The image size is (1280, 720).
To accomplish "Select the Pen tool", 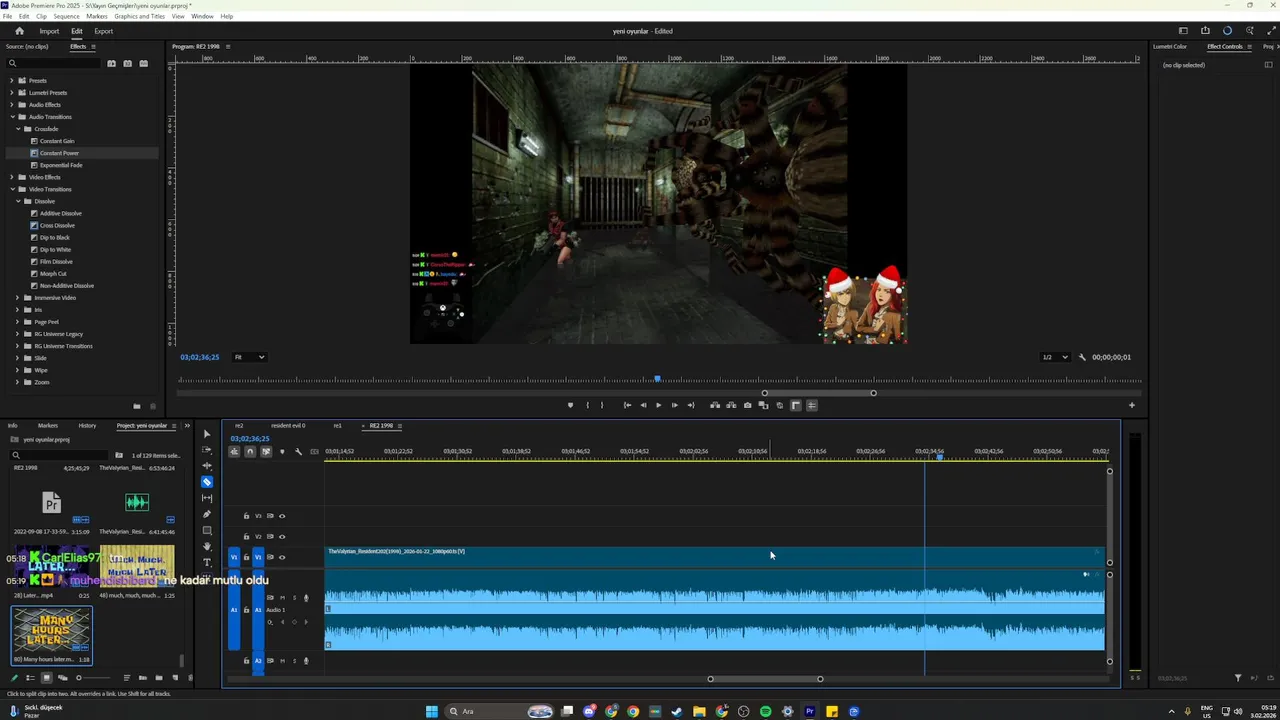I will coord(207,514).
